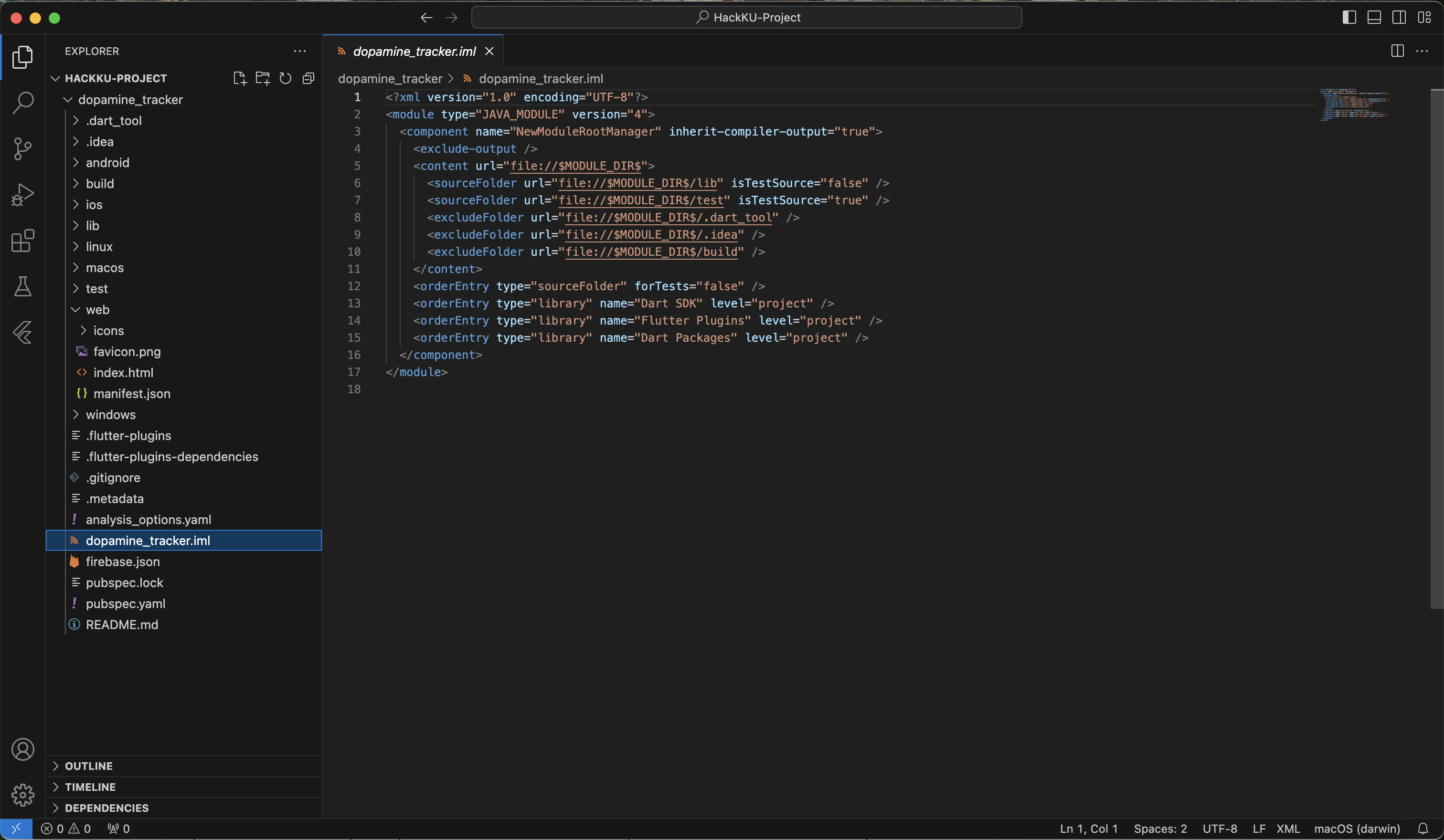Click the New File icon in Explorer
Viewport: 1444px width, 840px height.
(x=240, y=78)
